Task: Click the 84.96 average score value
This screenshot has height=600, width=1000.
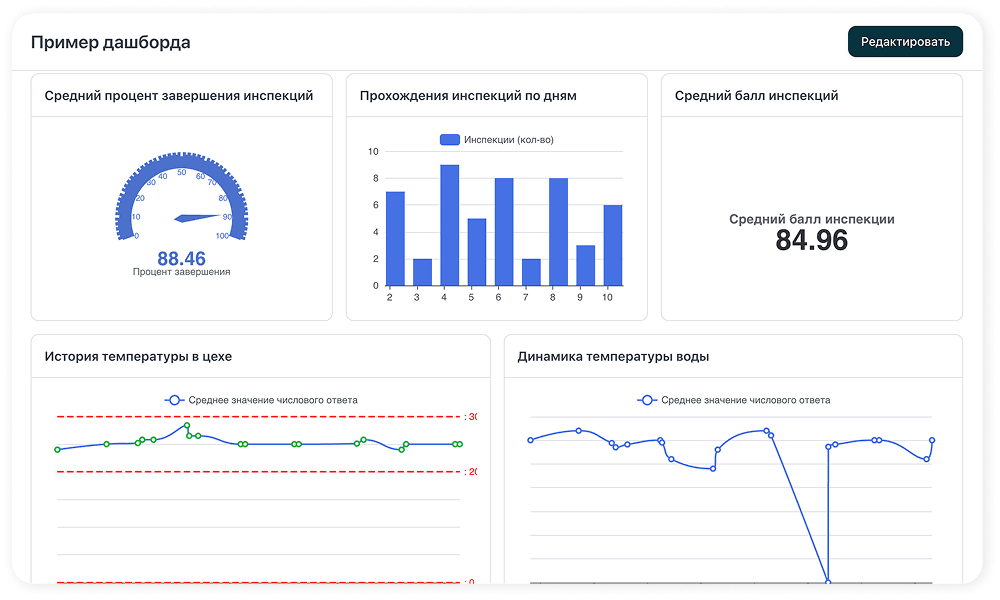Action: point(811,240)
